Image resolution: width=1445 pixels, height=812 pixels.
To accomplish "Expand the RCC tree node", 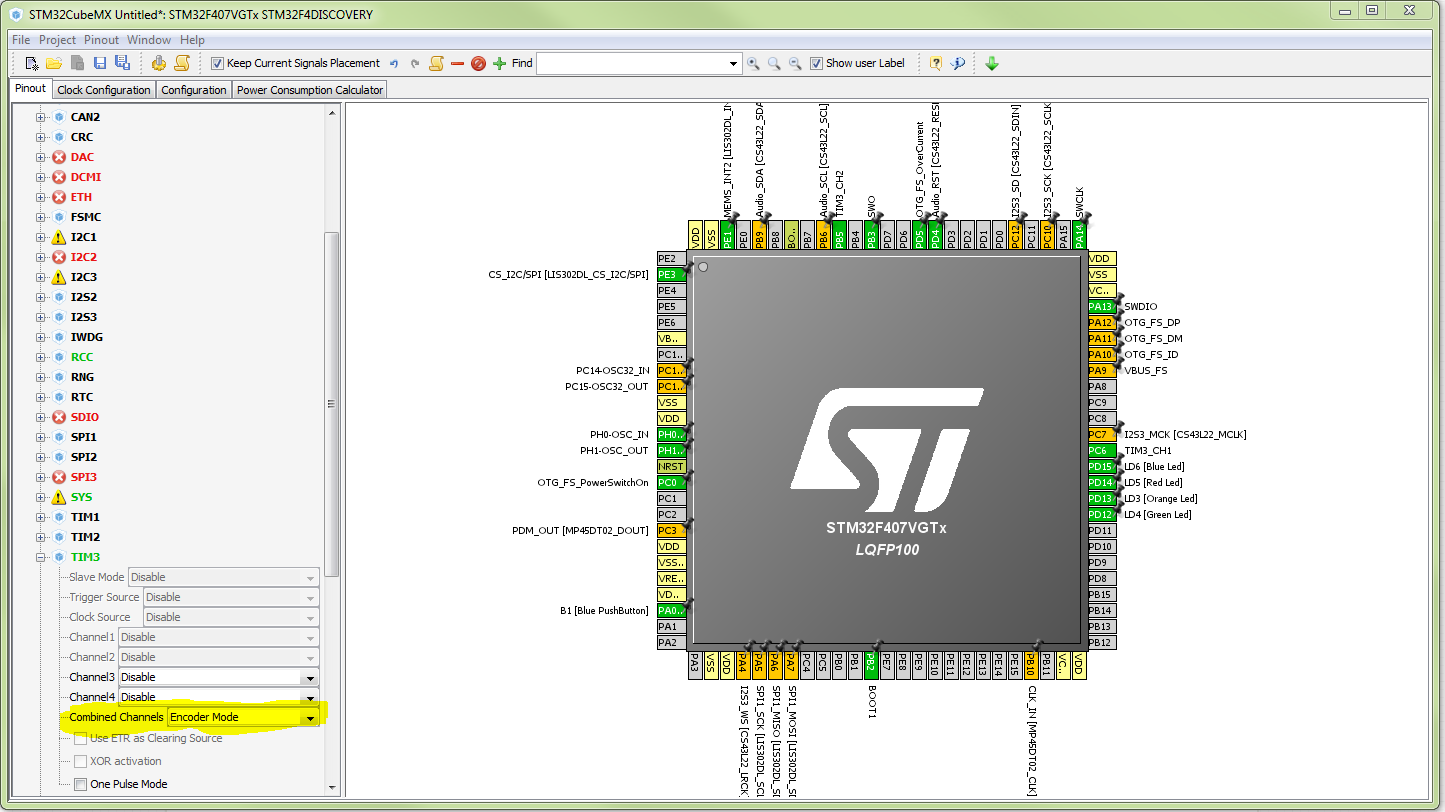I will [41, 357].
